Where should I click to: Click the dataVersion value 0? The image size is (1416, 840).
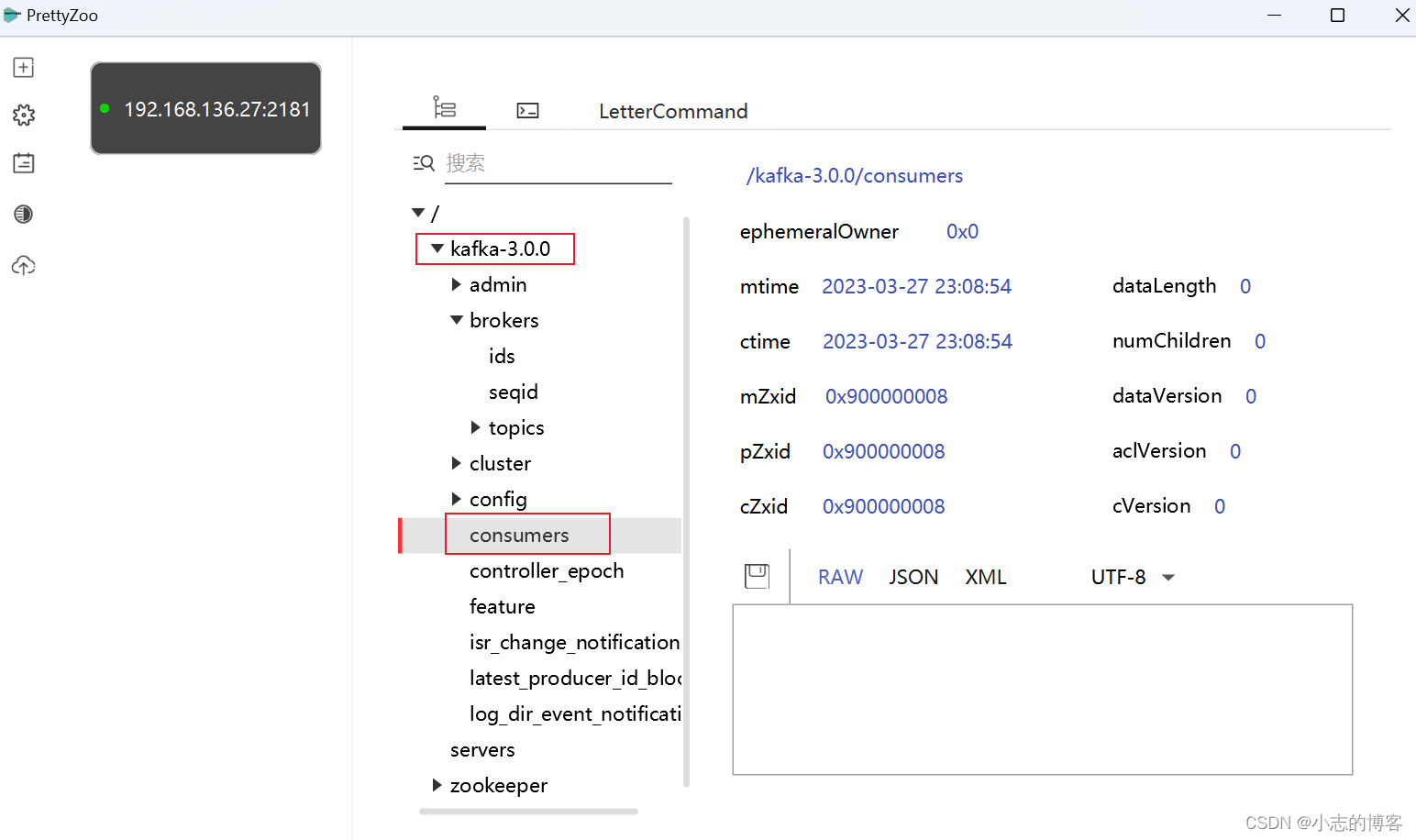click(1251, 396)
